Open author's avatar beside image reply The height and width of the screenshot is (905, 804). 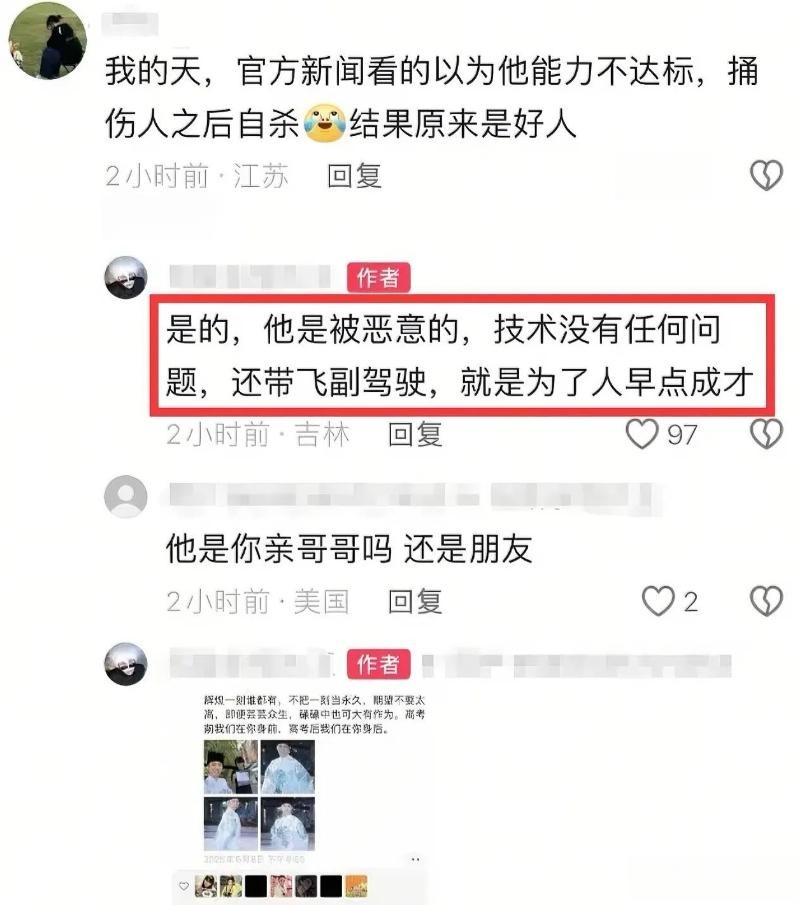(x=126, y=664)
